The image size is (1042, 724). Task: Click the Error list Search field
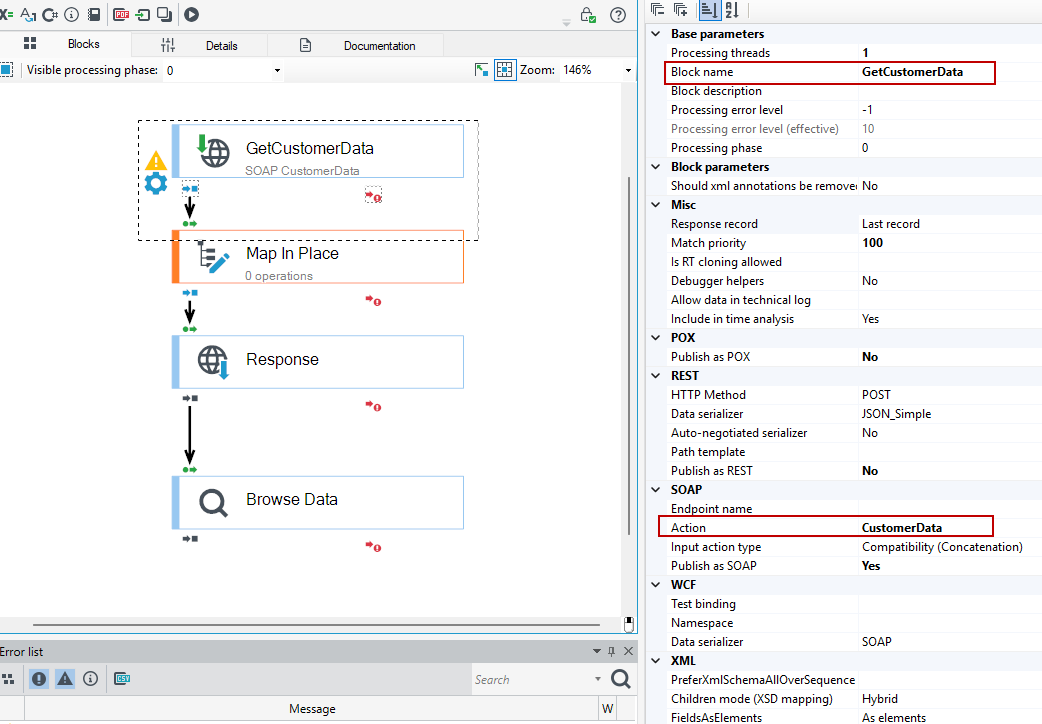(538, 679)
